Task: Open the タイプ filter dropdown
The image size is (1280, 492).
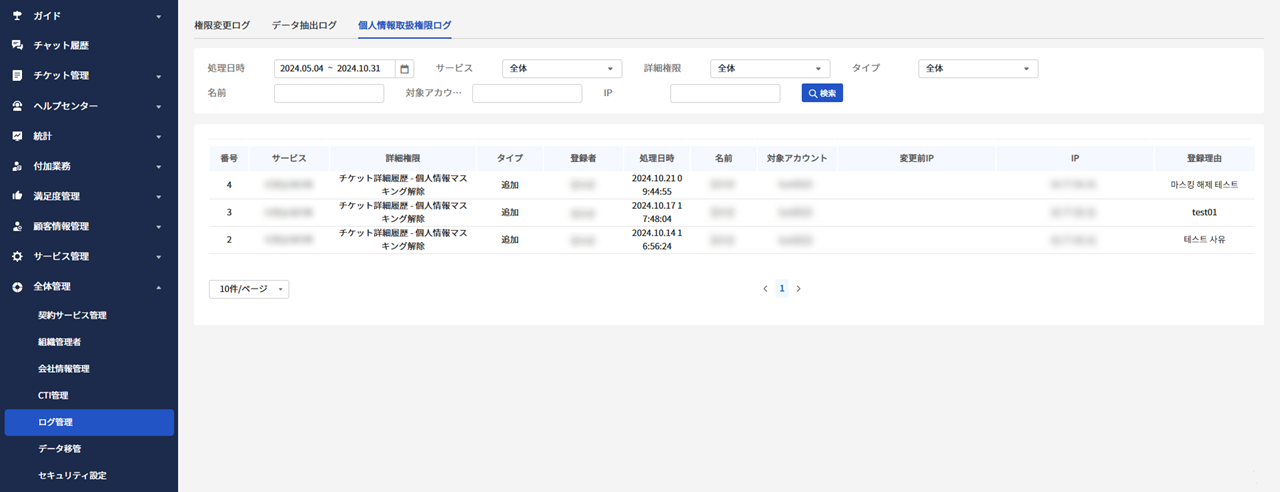Action: pos(978,69)
